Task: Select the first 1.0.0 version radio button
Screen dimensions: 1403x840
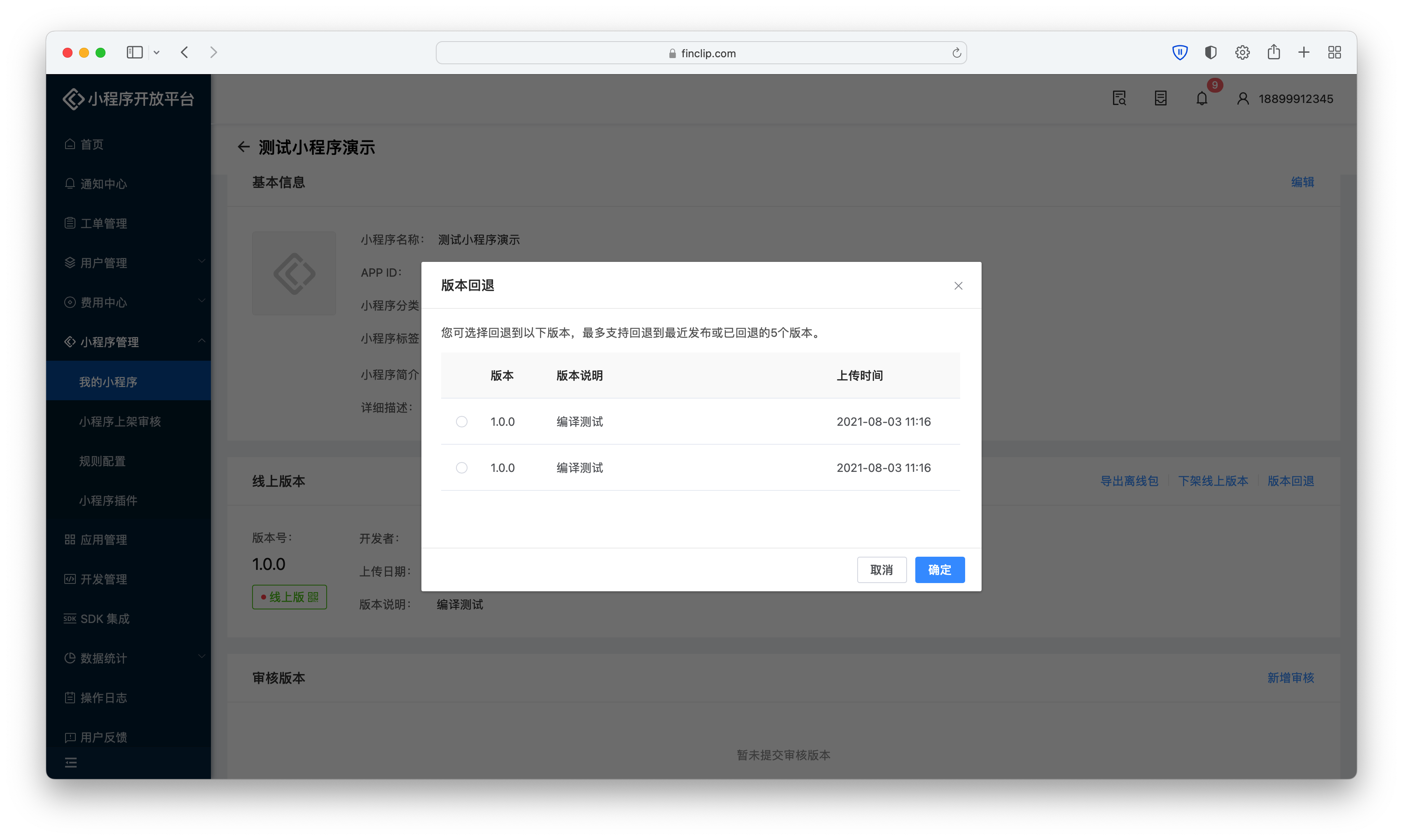Action: [x=461, y=422]
